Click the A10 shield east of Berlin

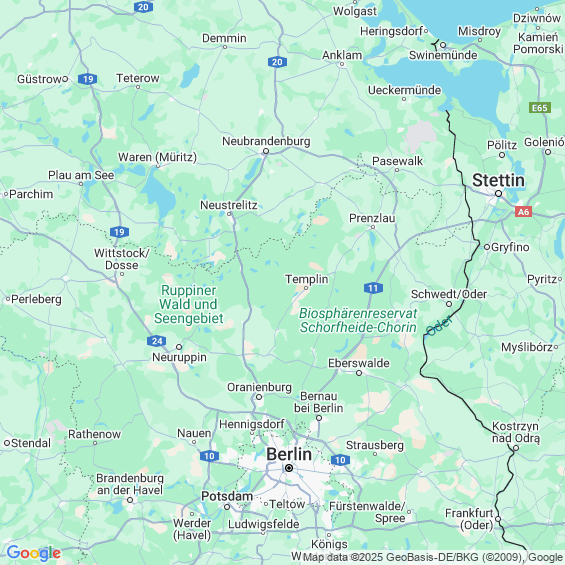pos(340,460)
